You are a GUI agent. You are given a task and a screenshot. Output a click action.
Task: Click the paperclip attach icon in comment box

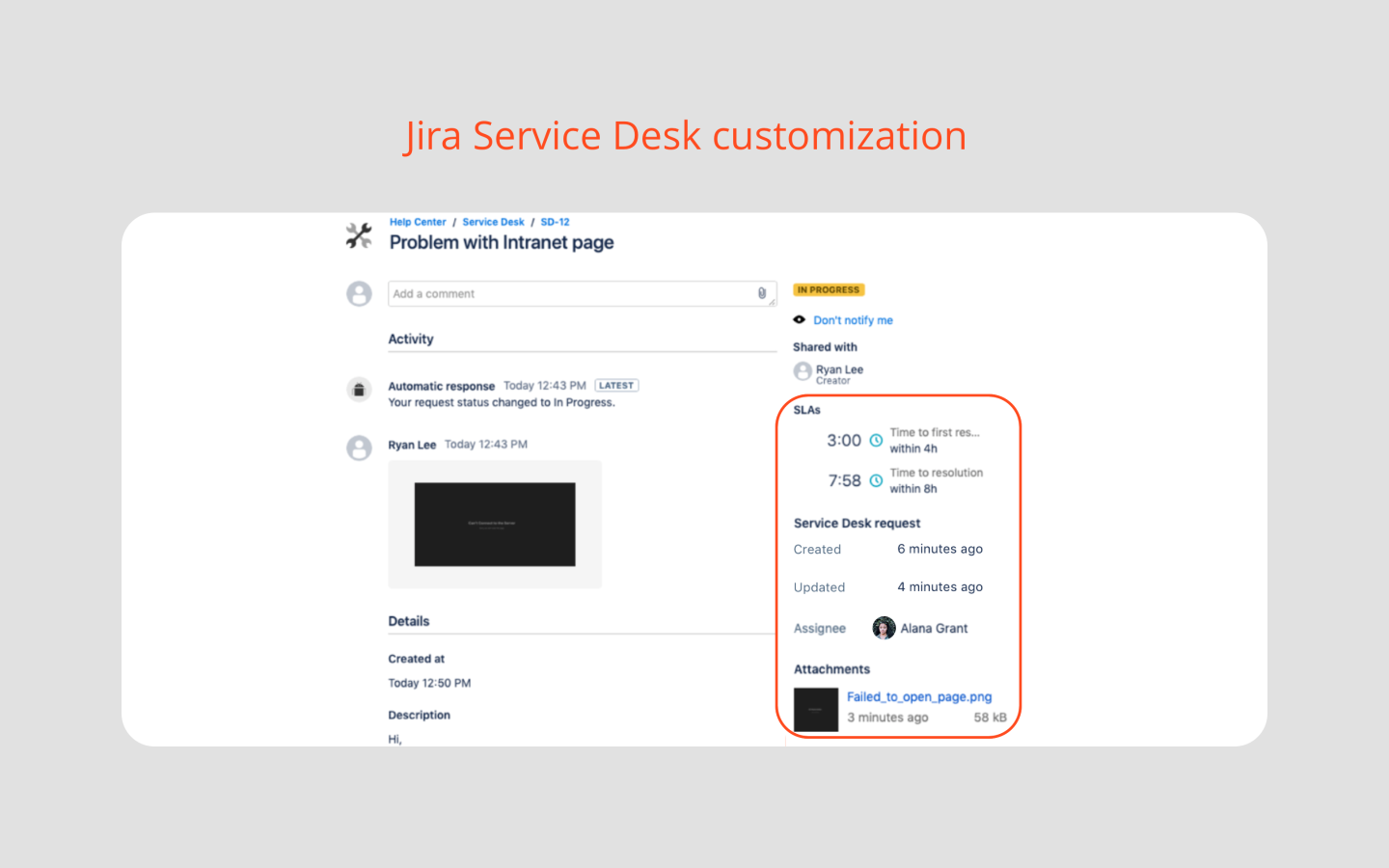tap(762, 293)
